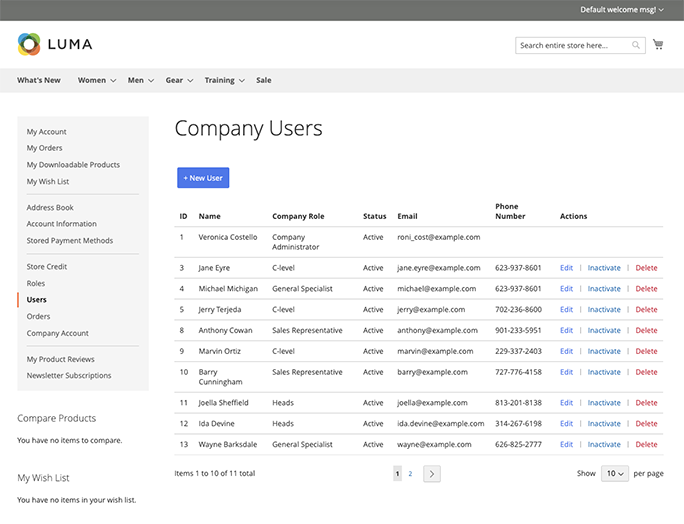Screen dimensions: 684x524
Task: Go to next page arrow
Action: (x=431, y=474)
